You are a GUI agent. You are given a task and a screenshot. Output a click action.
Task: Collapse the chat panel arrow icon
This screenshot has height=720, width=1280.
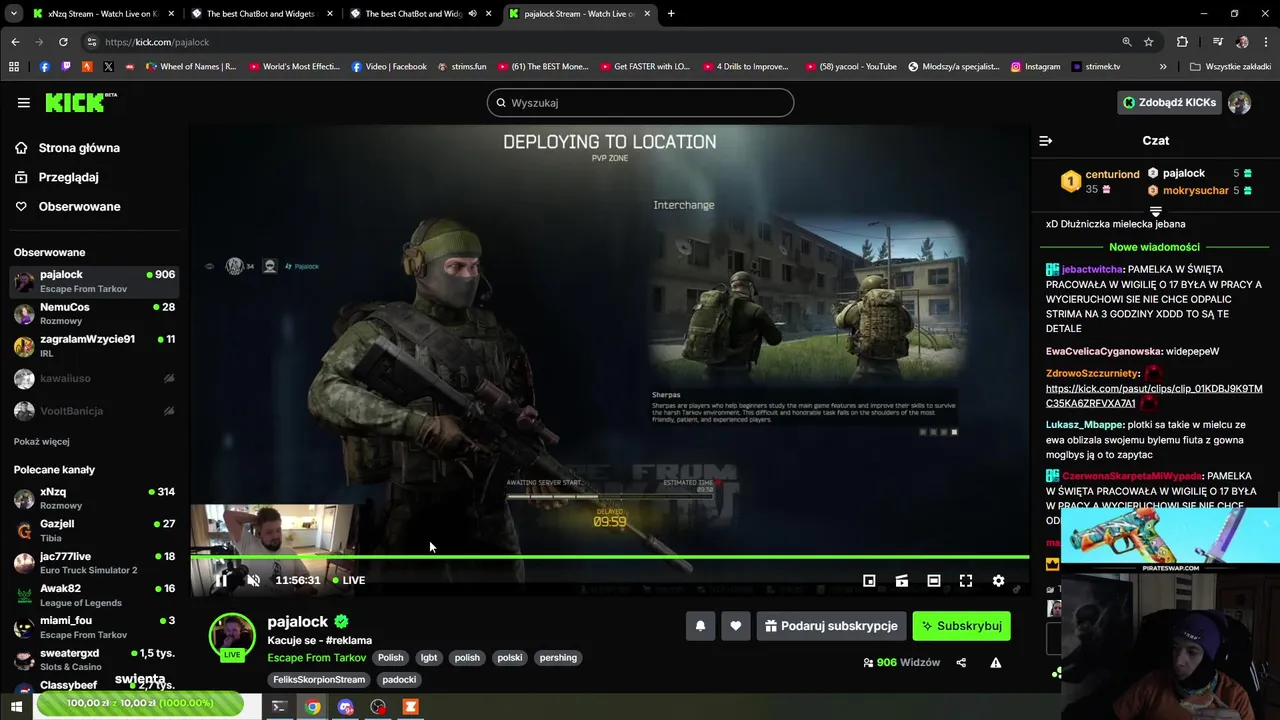1045,141
